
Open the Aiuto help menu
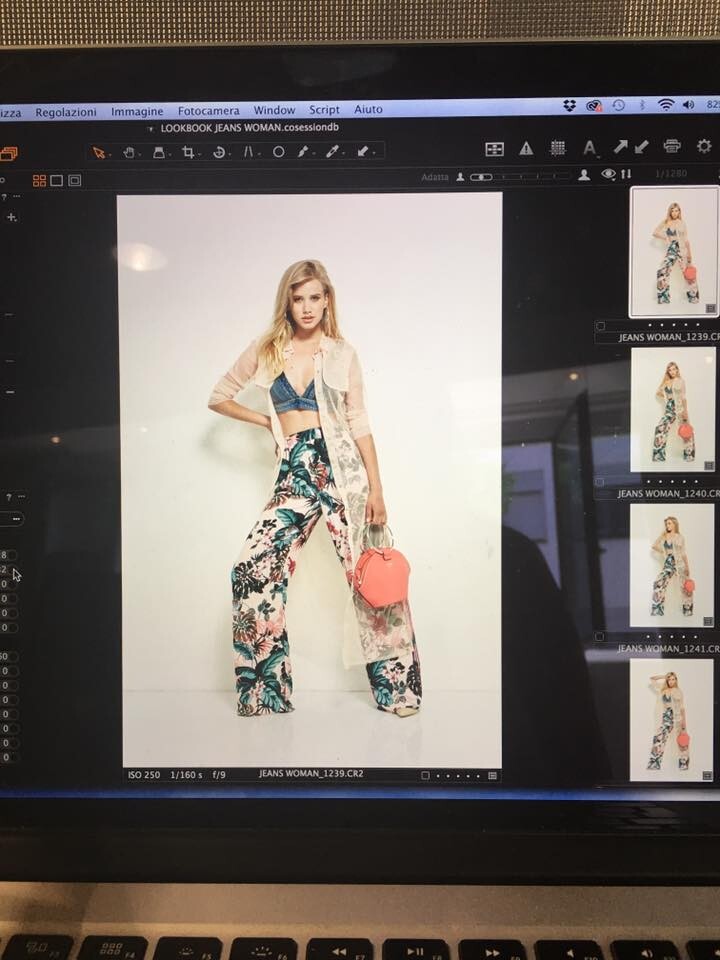[368, 111]
